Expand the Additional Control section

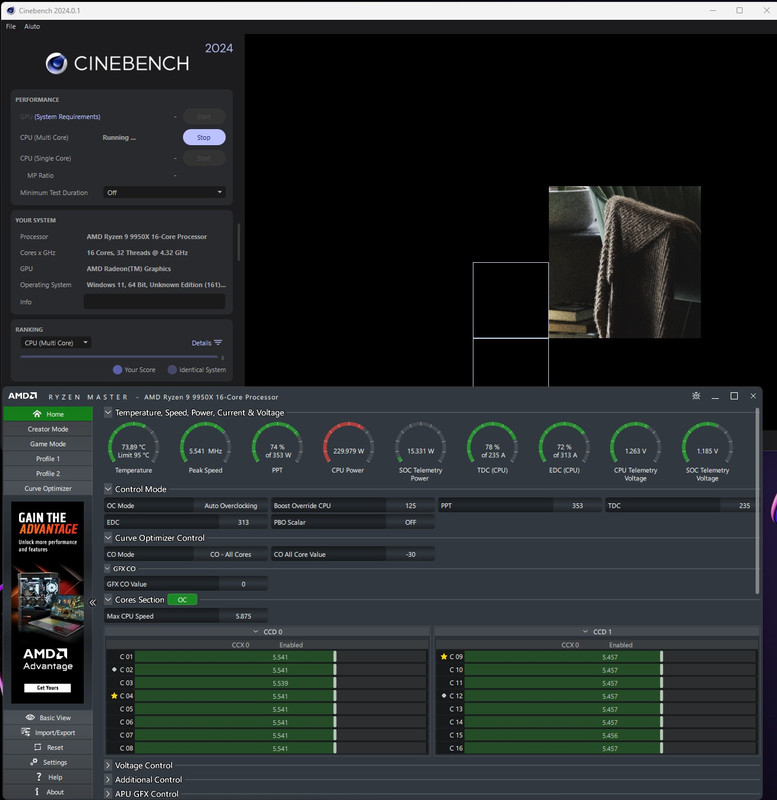tap(108, 780)
